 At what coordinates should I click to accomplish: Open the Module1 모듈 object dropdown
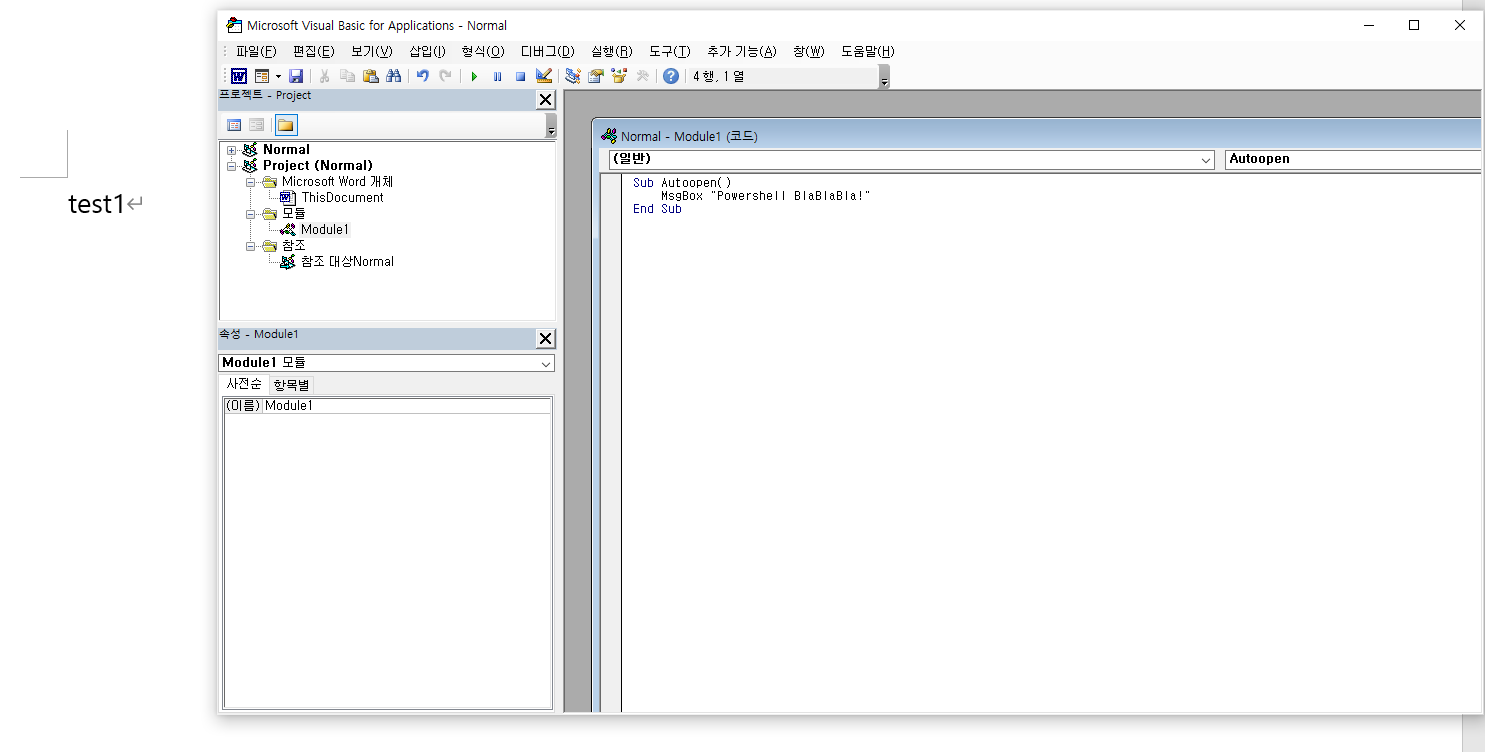[546, 363]
